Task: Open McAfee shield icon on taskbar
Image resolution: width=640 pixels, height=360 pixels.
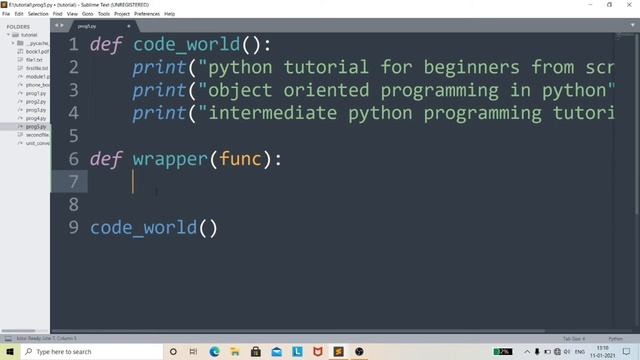Action: tap(318, 351)
